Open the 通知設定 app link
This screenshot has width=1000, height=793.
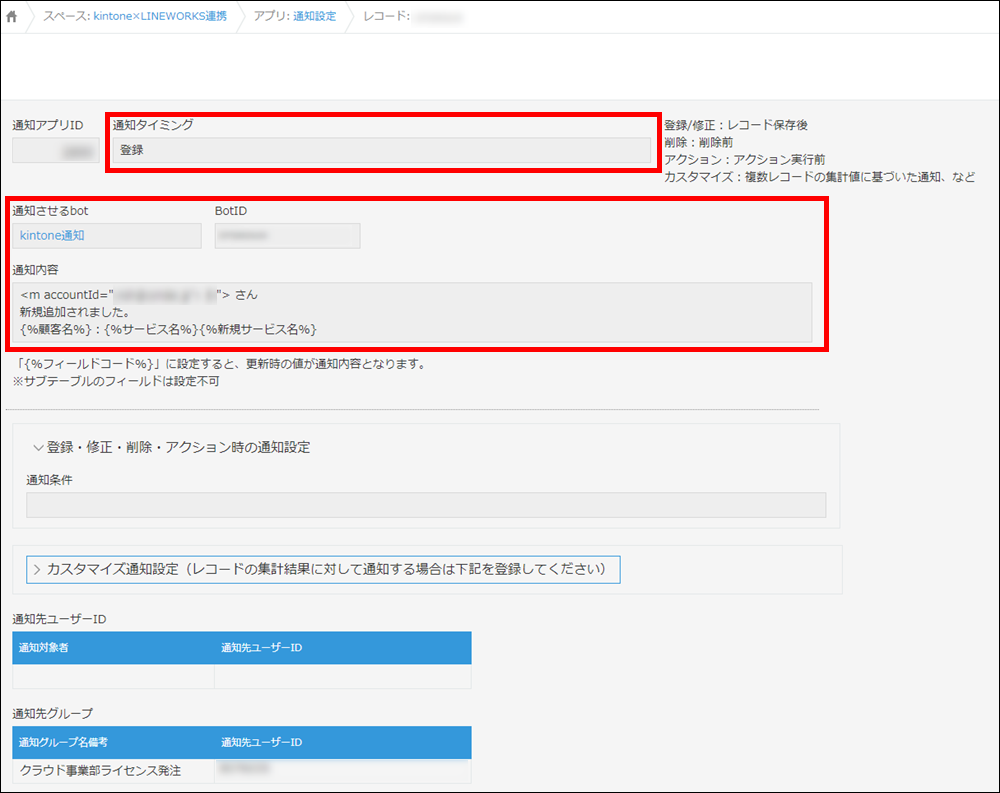[314, 17]
